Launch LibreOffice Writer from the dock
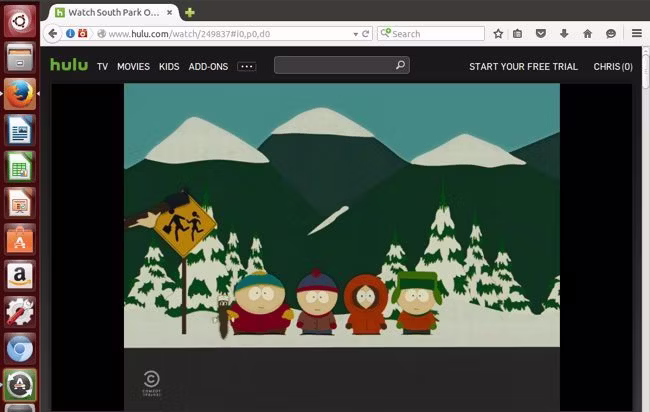 (19, 130)
